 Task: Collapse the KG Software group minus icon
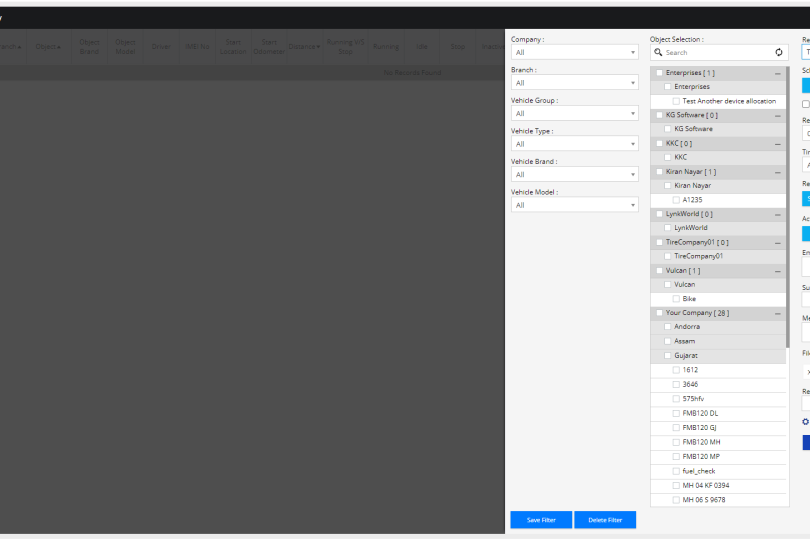(777, 115)
